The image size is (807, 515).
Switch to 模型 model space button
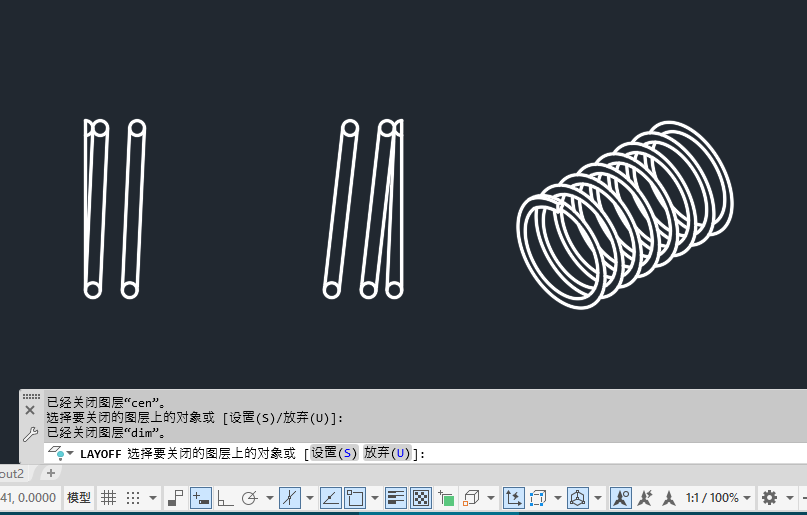point(79,498)
